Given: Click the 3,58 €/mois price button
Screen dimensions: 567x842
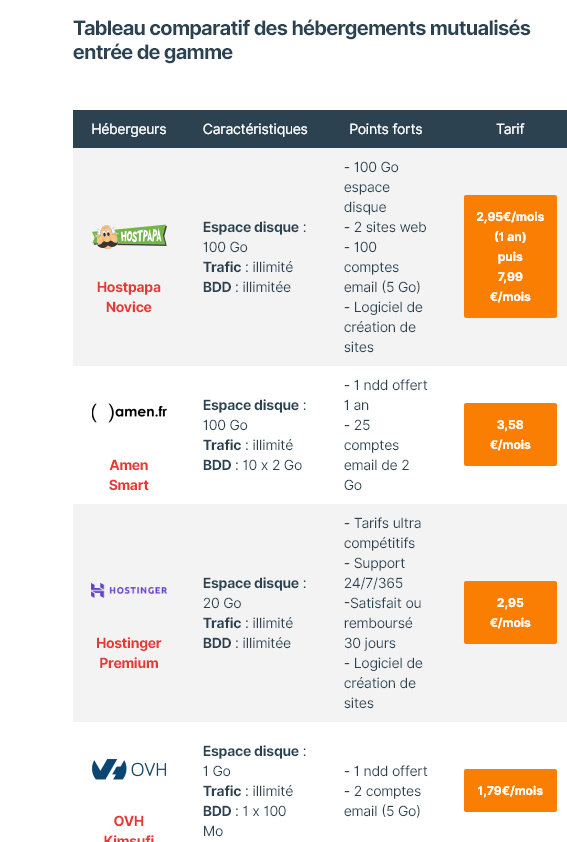Looking at the screenshot, I should (510, 434).
